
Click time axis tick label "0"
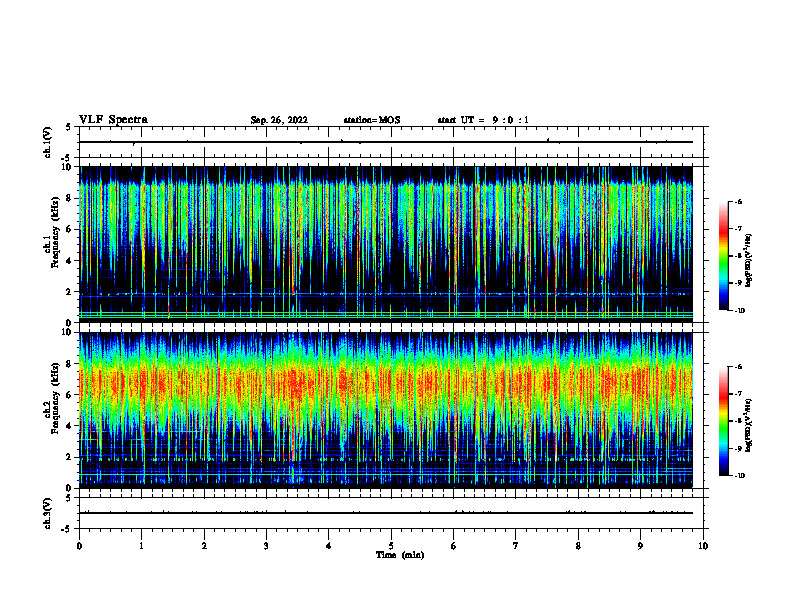pos(79,546)
